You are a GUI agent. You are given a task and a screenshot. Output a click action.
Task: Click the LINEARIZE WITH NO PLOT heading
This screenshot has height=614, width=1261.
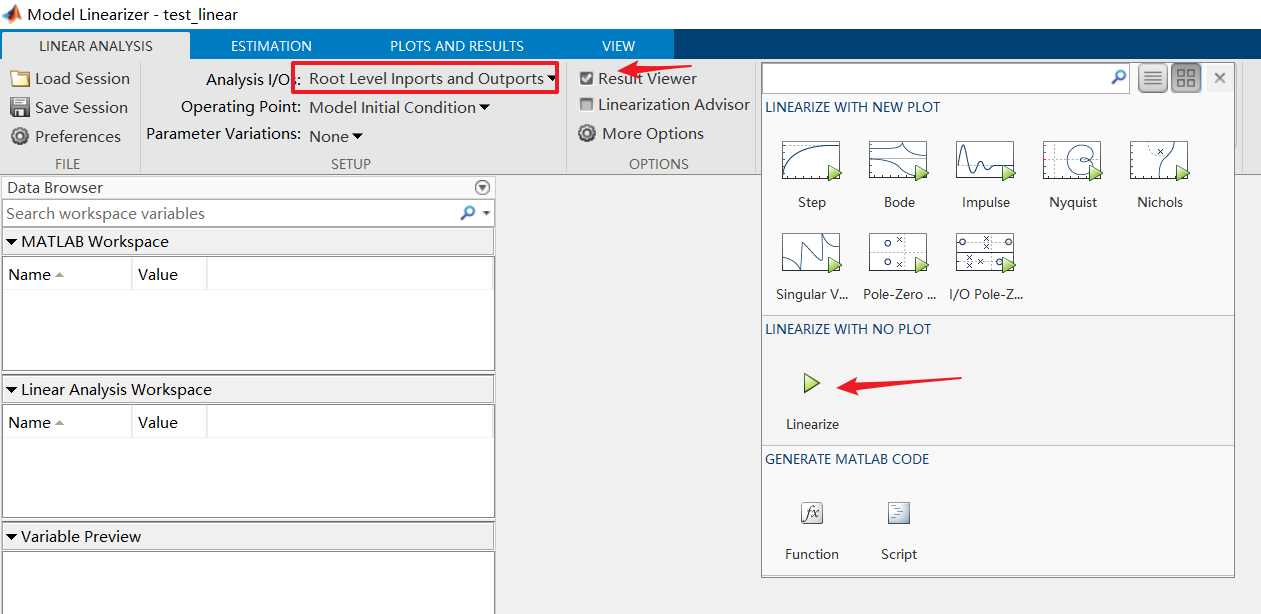coord(848,329)
